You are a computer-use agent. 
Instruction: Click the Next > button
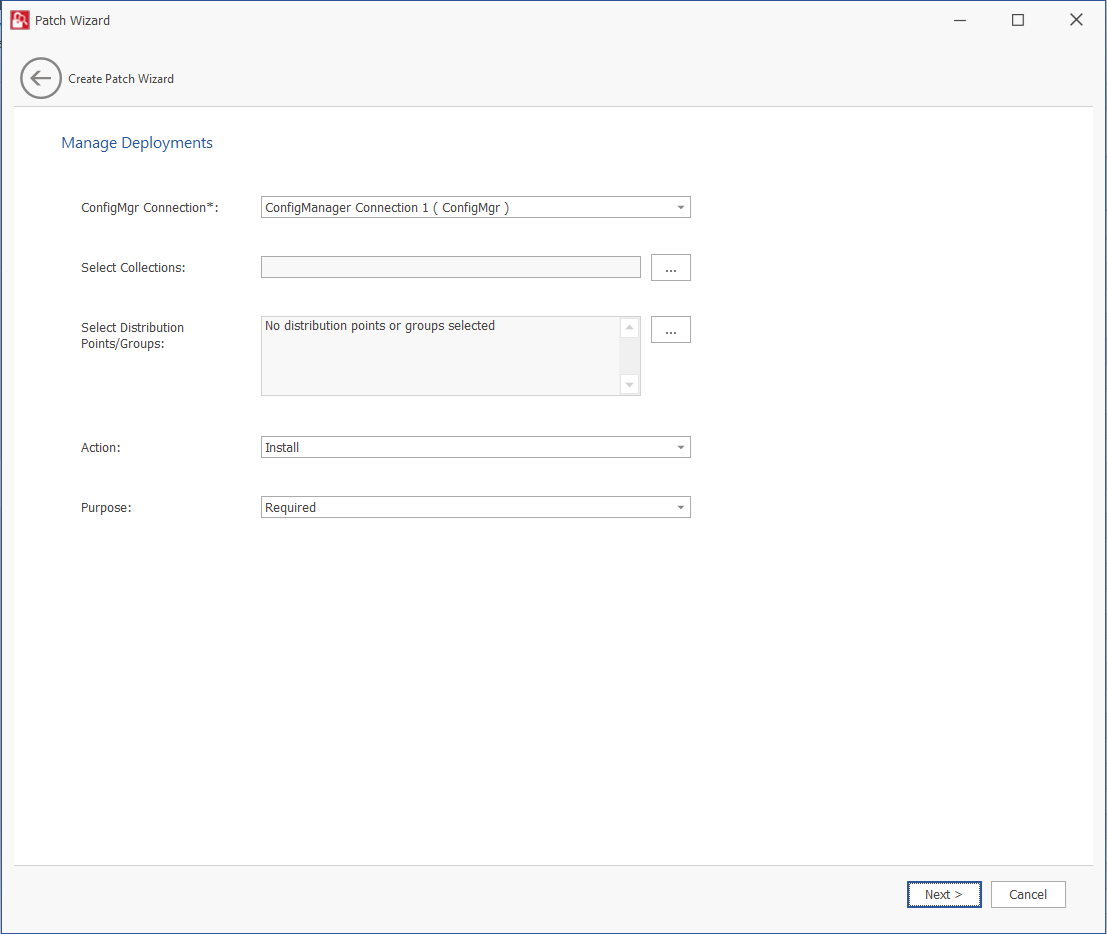coord(943,895)
